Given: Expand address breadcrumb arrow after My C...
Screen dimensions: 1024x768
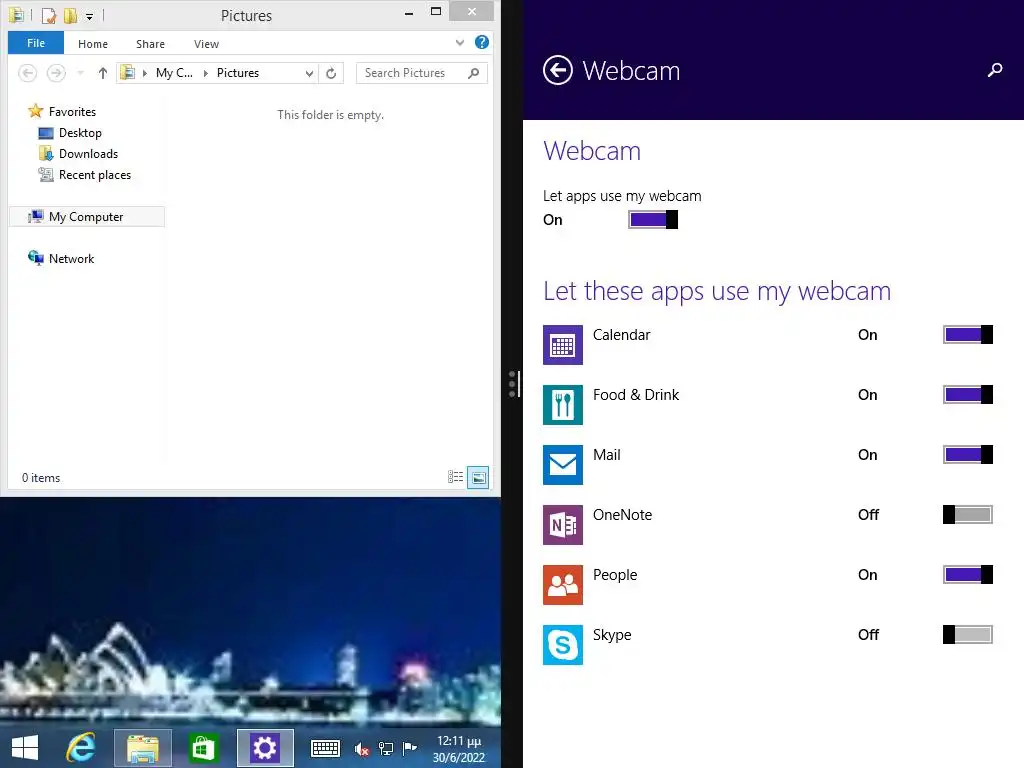Looking at the screenshot, I should [205, 73].
